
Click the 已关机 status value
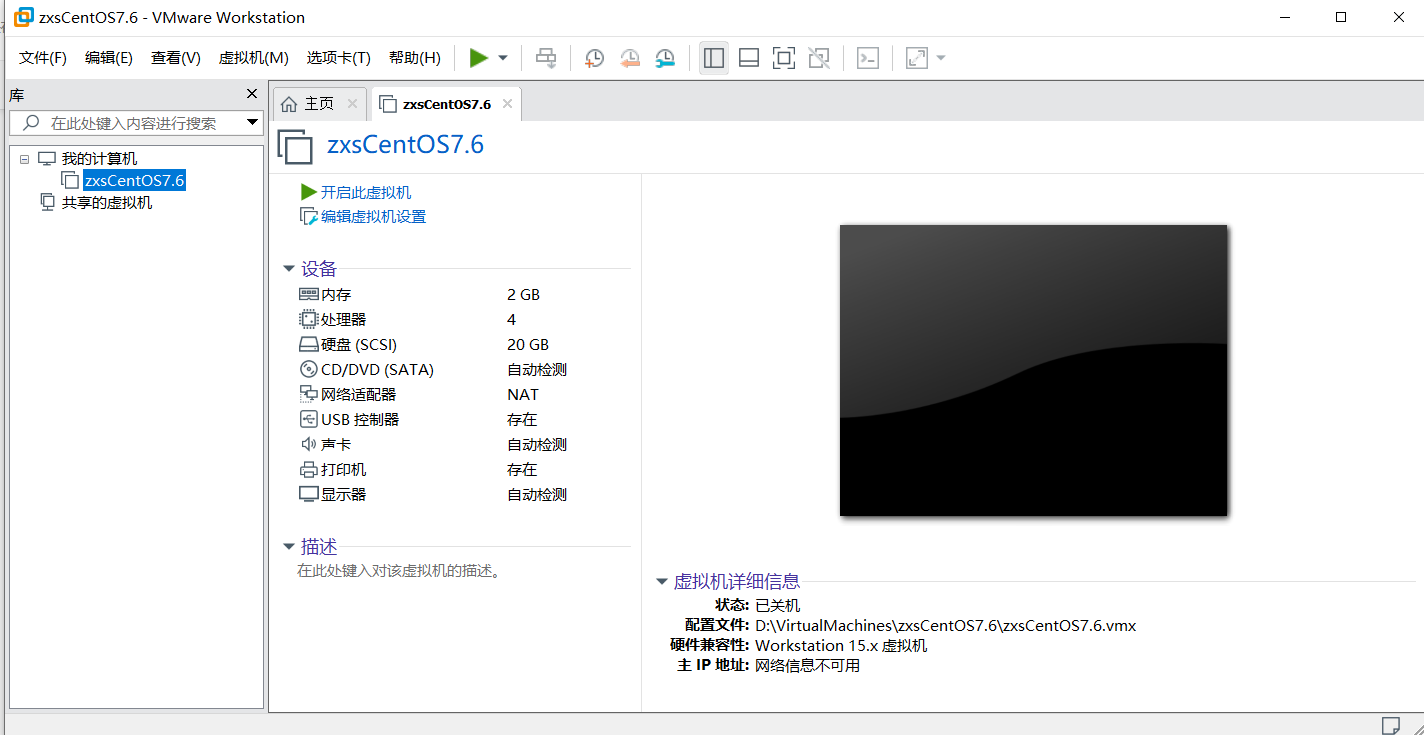[777, 605]
